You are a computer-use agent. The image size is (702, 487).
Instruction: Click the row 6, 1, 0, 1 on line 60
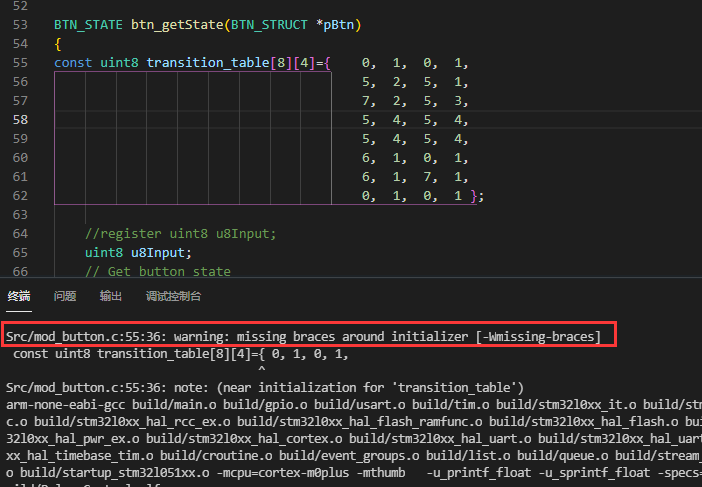coord(415,158)
